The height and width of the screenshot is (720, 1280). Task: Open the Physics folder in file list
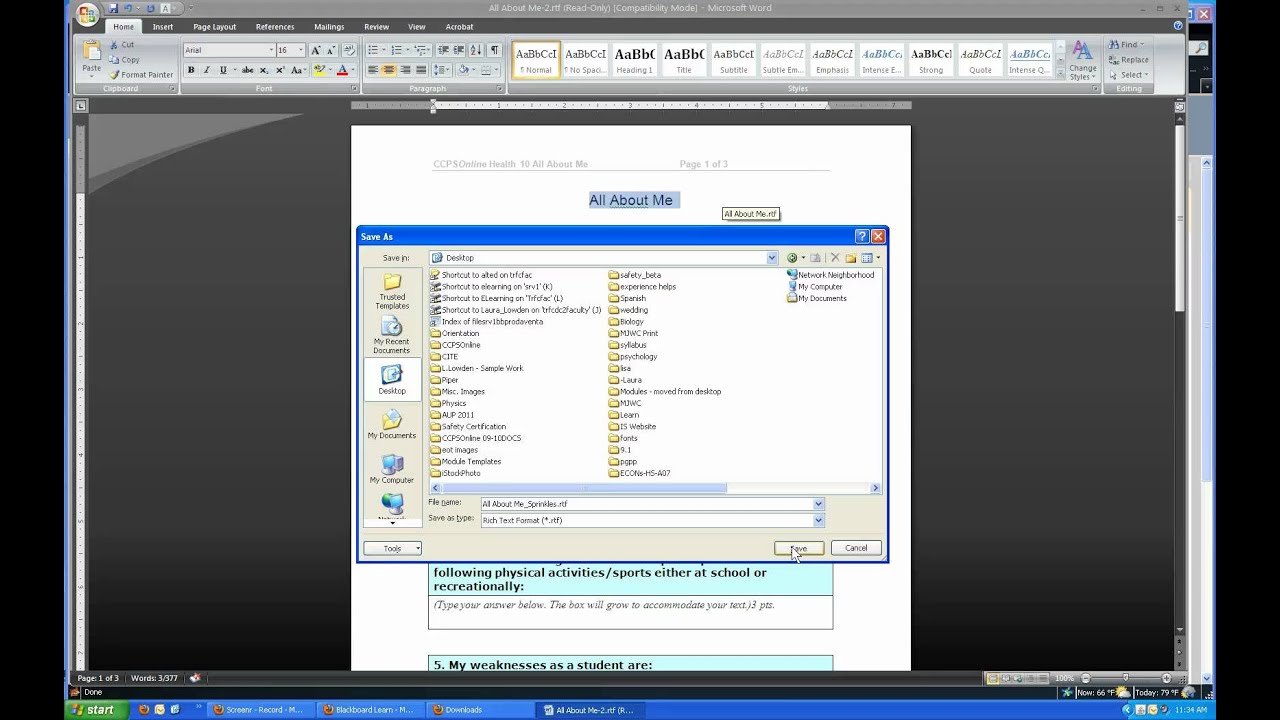coord(448,403)
